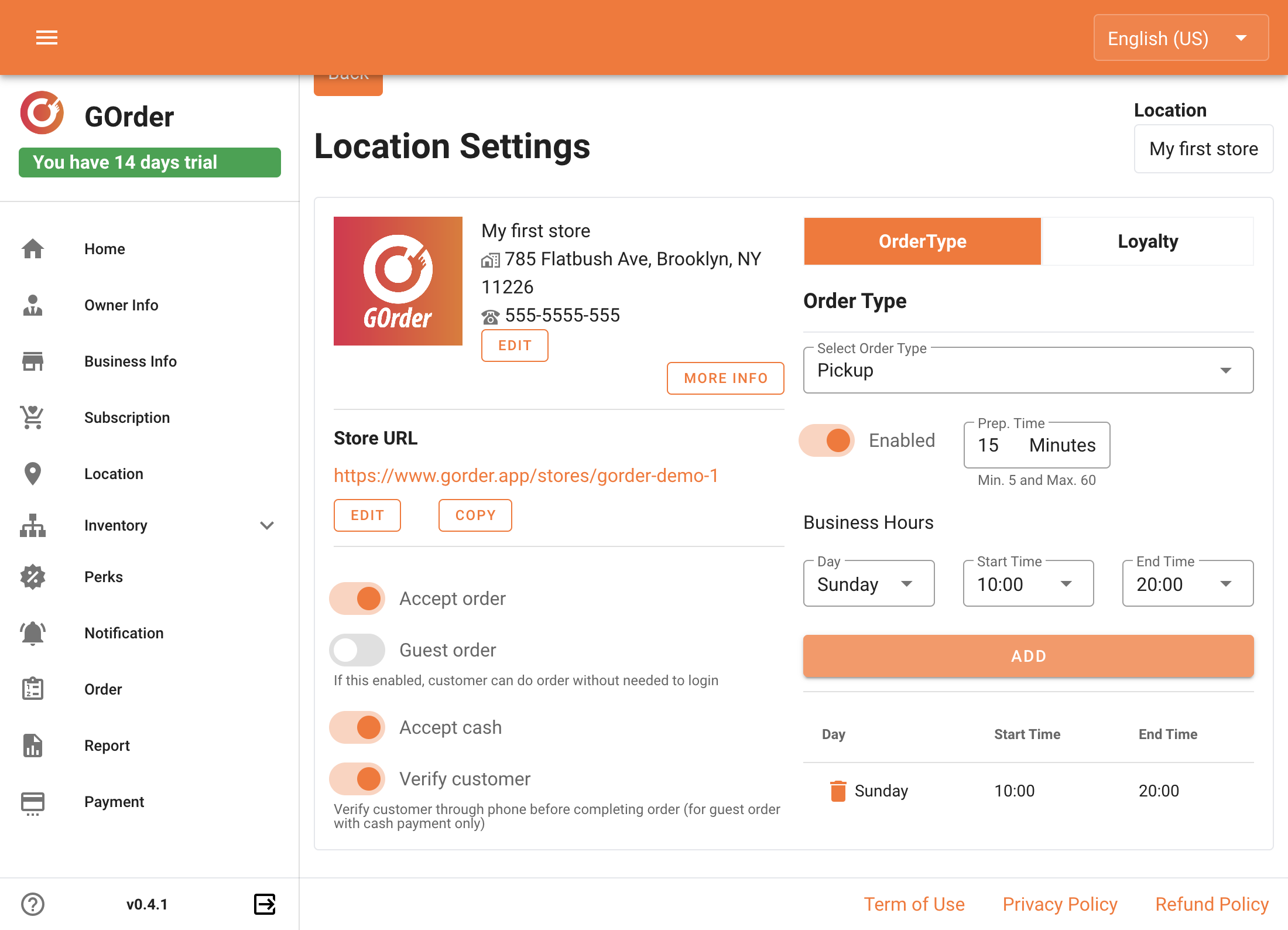The width and height of the screenshot is (1288, 930).
Task: Select the OrderType tab
Action: coord(923,241)
